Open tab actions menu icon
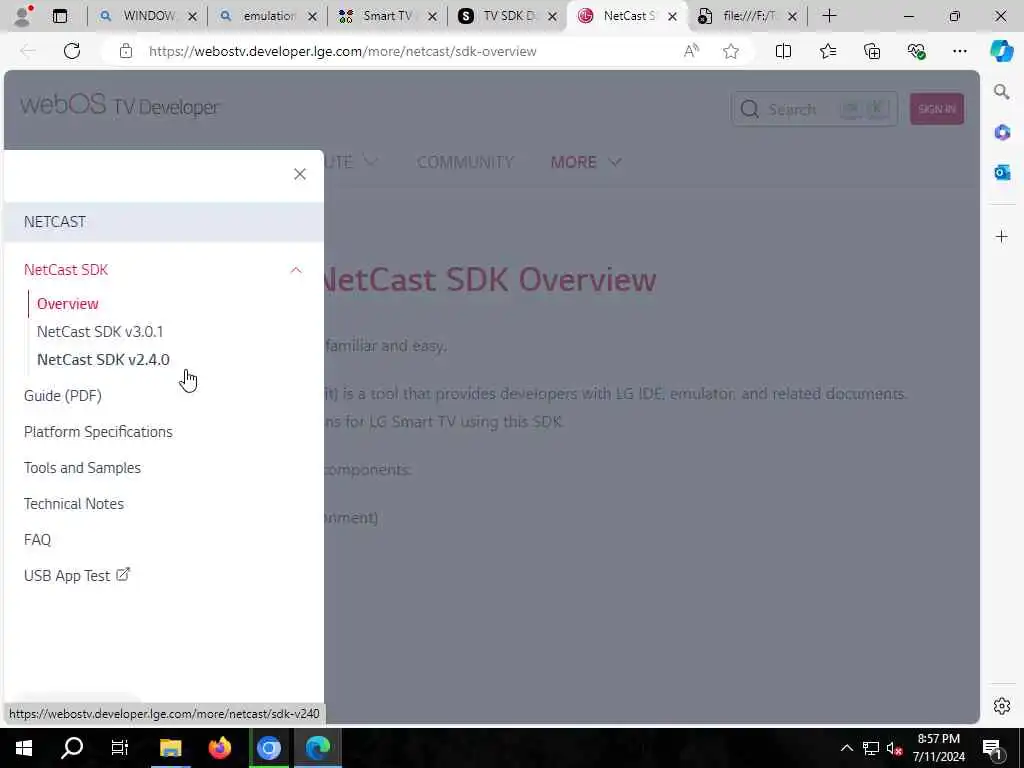1024x768 pixels. pos(60,16)
